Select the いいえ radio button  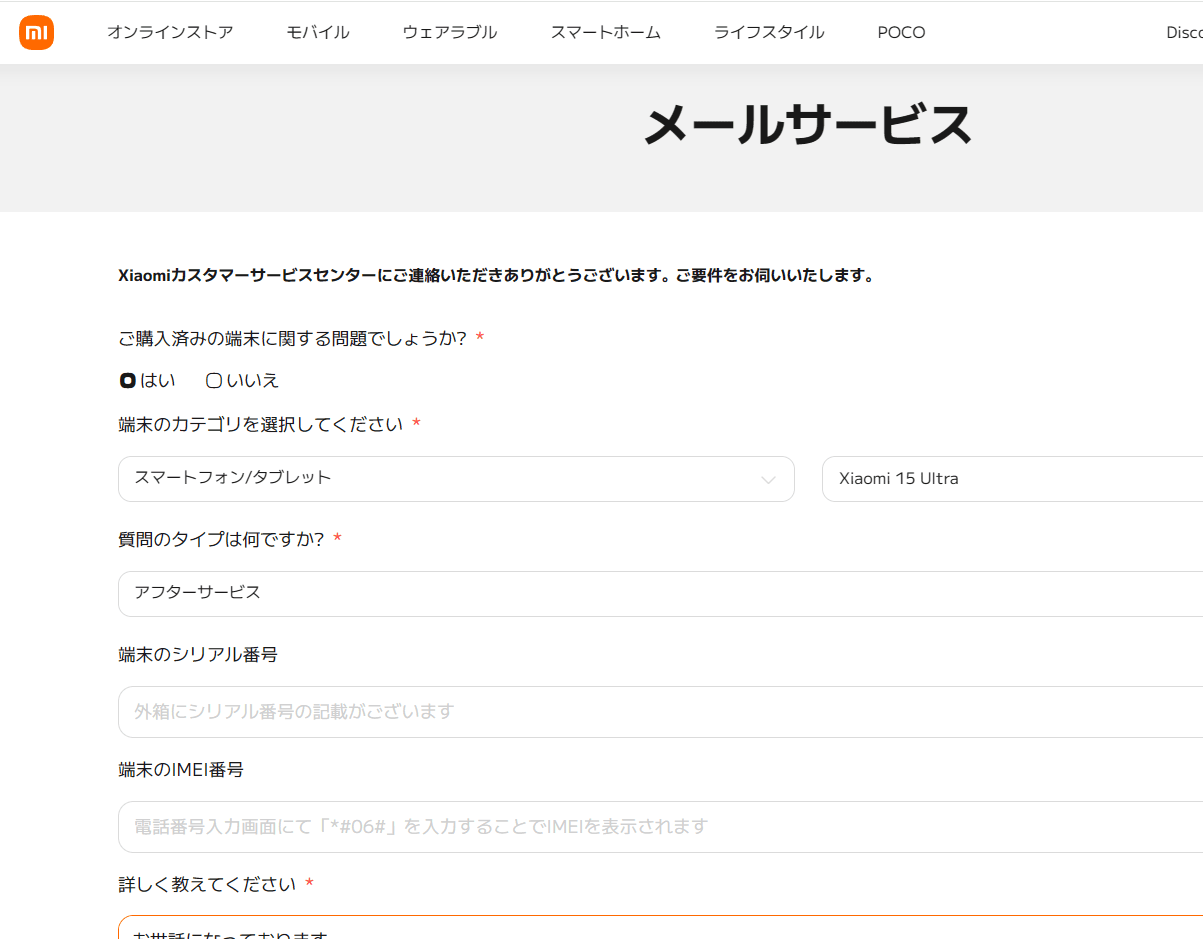point(213,381)
